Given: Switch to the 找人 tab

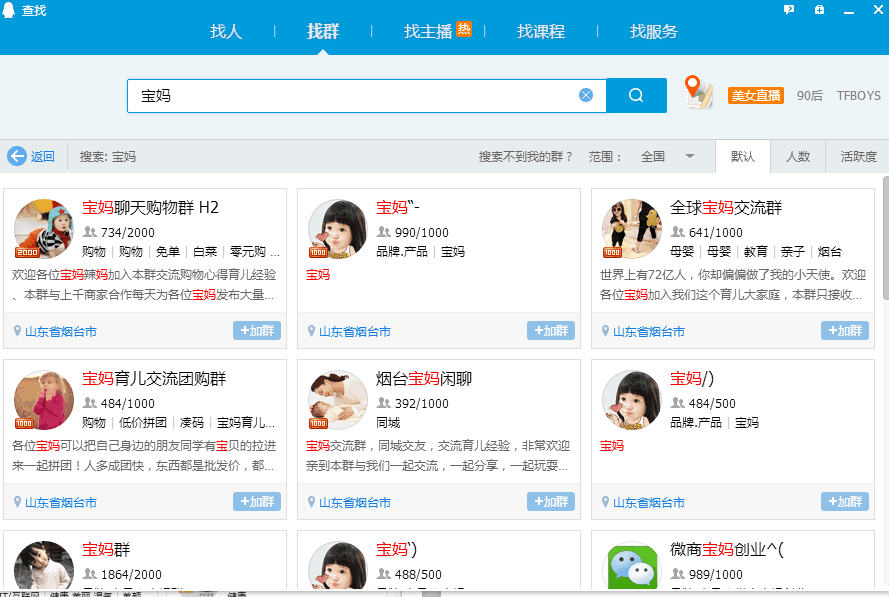Looking at the screenshot, I should [x=226, y=31].
